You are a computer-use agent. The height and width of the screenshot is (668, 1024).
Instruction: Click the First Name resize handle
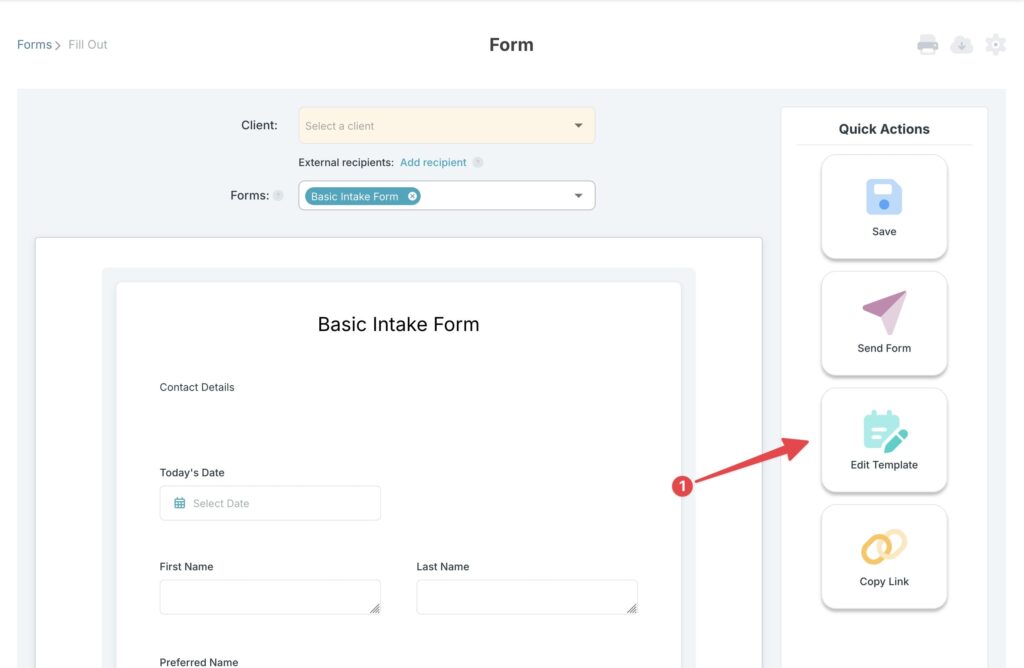pyautogui.click(x=374, y=608)
